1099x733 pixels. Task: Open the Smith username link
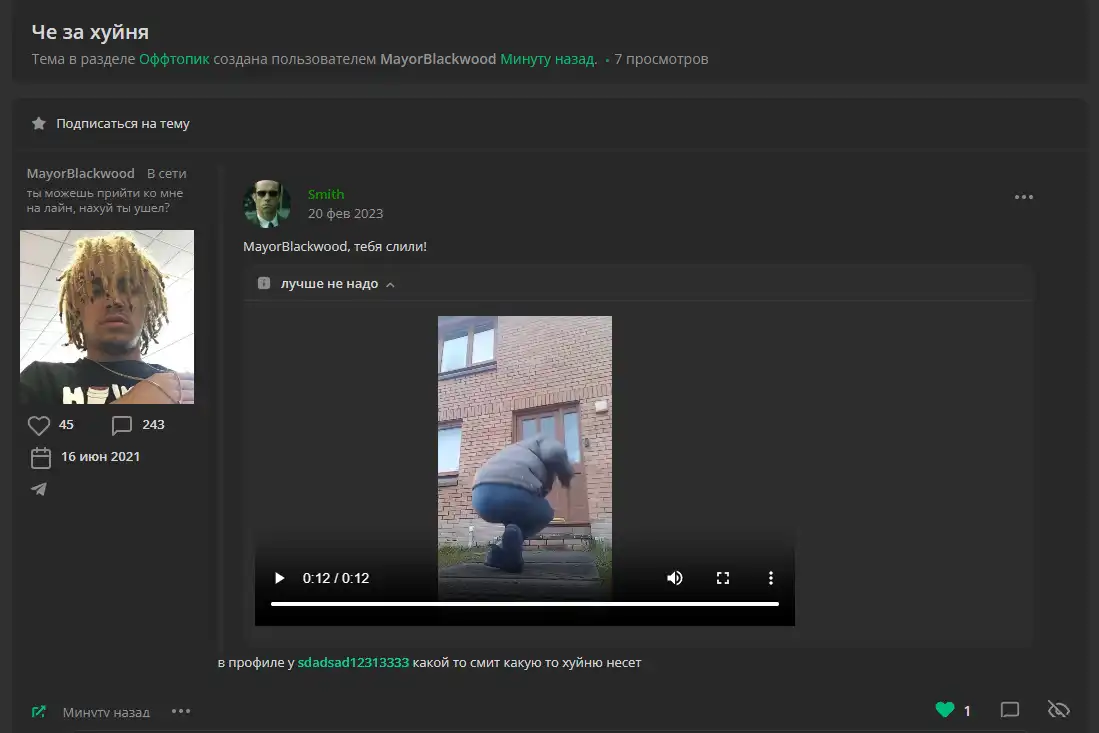pyautogui.click(x=326, y=194)
